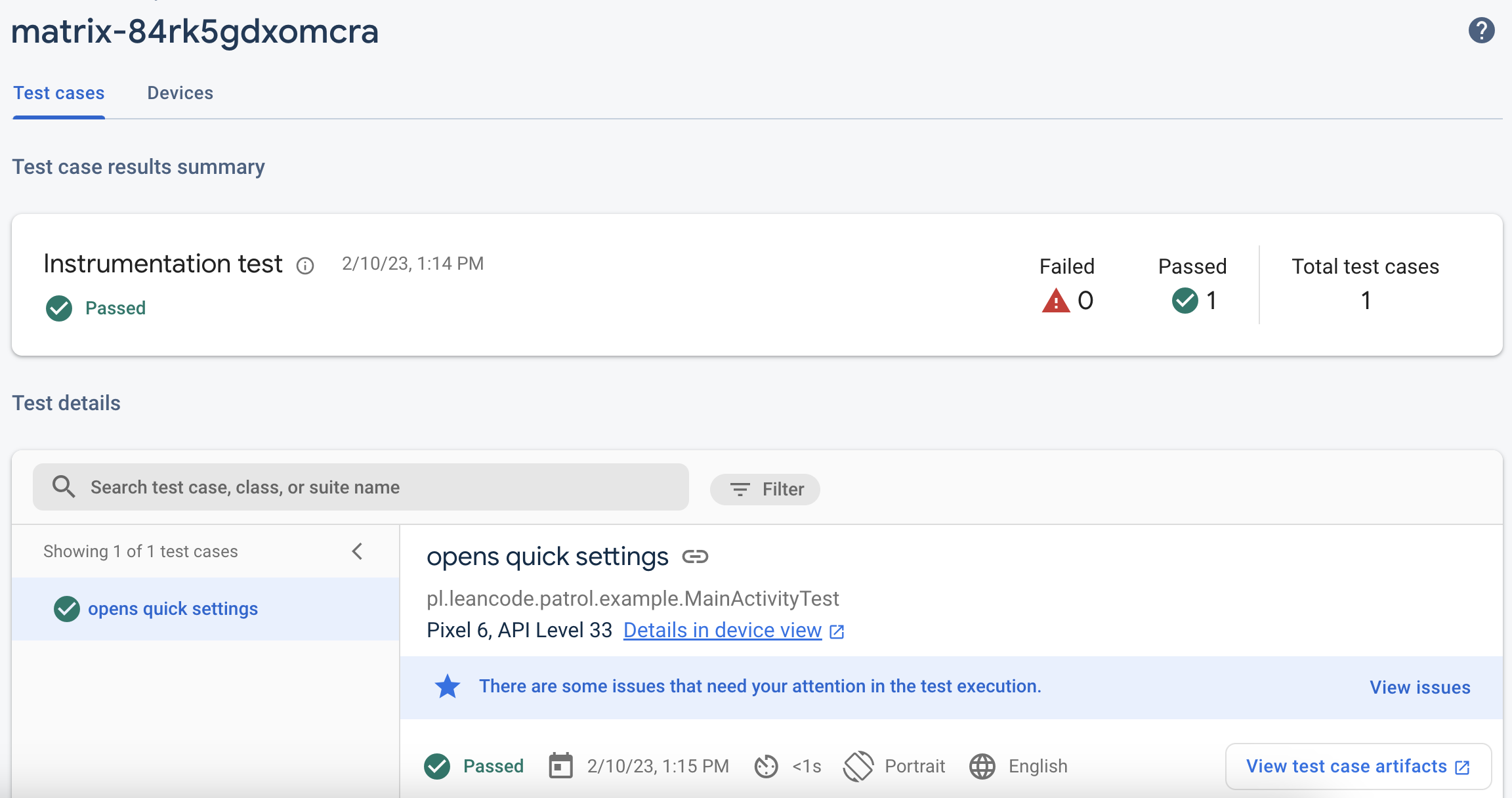
Task: Click the timer icon showing test duration
Action: tap(766, 766)
